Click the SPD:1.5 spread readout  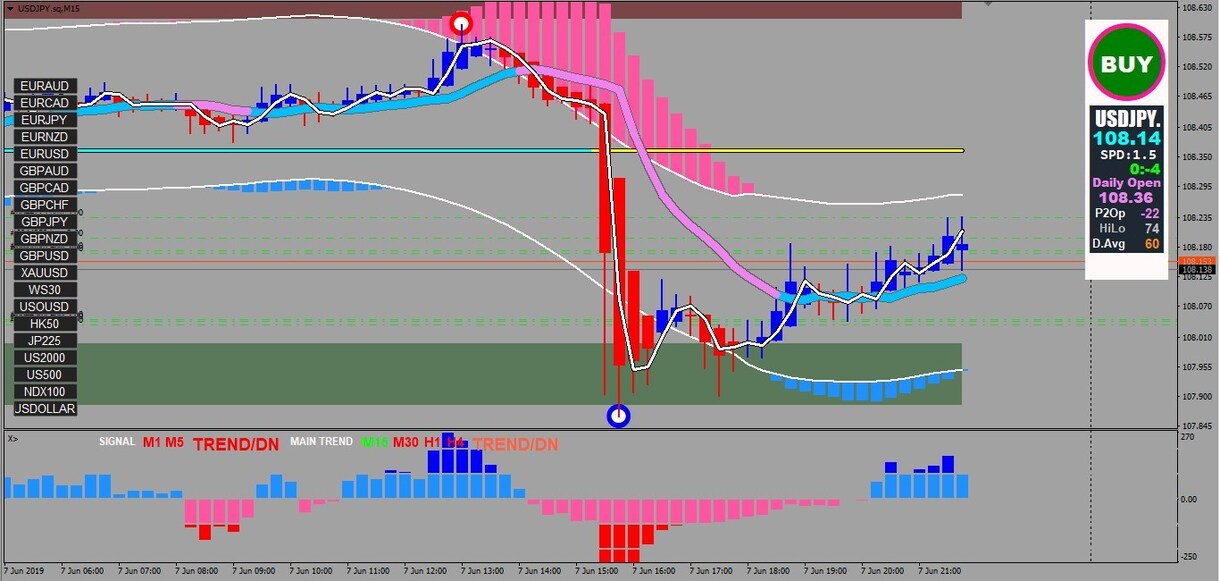[x=1129, y=155]
